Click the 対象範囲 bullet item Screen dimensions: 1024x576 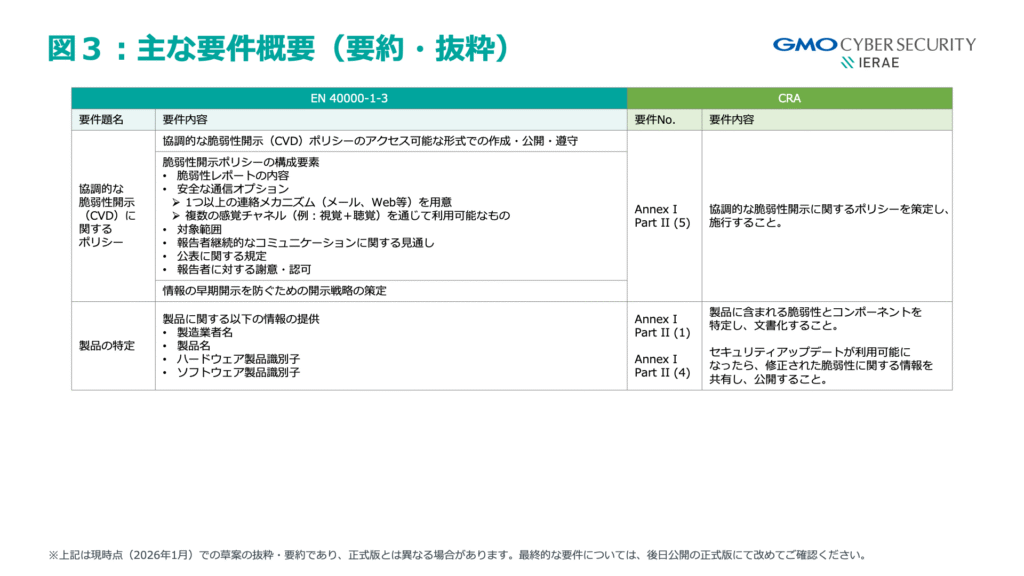tap(198, 229)
